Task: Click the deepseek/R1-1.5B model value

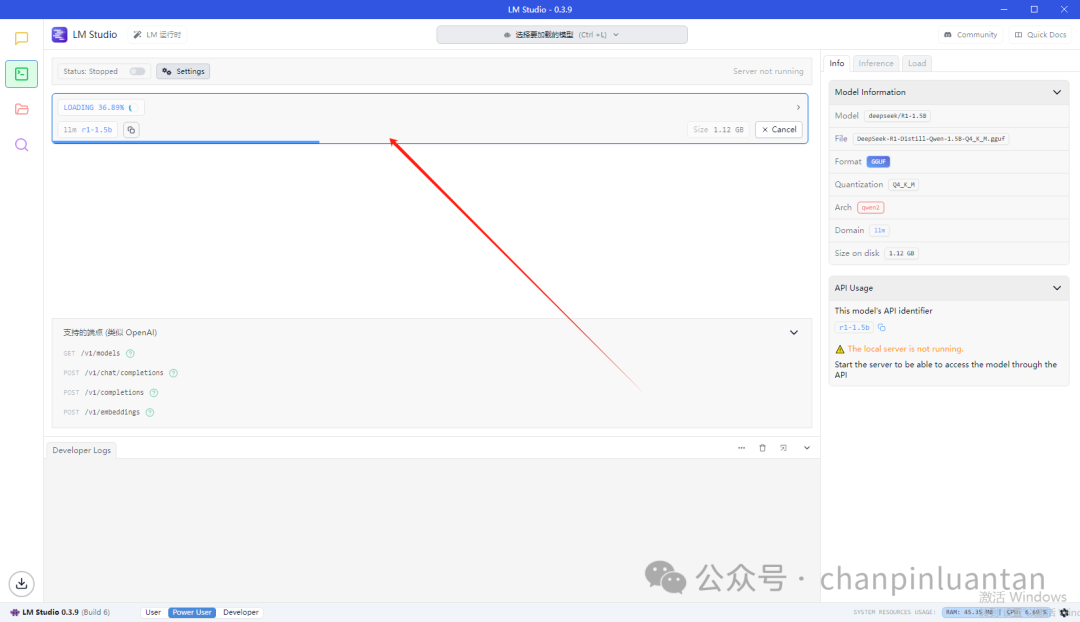Action: [897, 116]
